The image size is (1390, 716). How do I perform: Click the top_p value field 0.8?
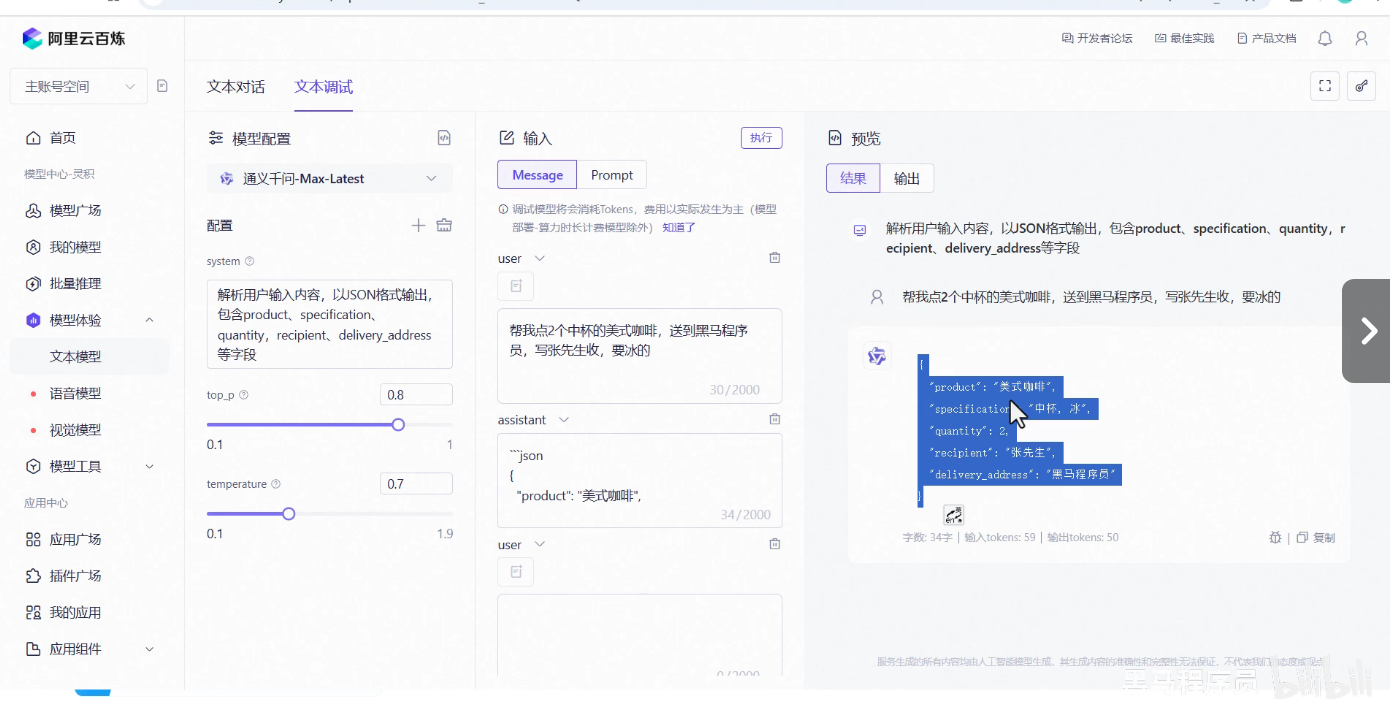pos(416,395)
